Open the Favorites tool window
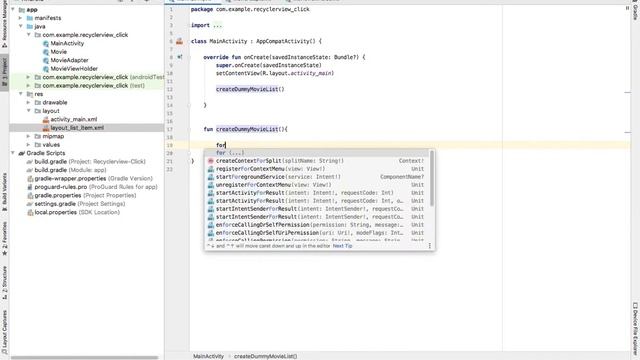This screenshot has width=640, height=360. click(4, 238)
